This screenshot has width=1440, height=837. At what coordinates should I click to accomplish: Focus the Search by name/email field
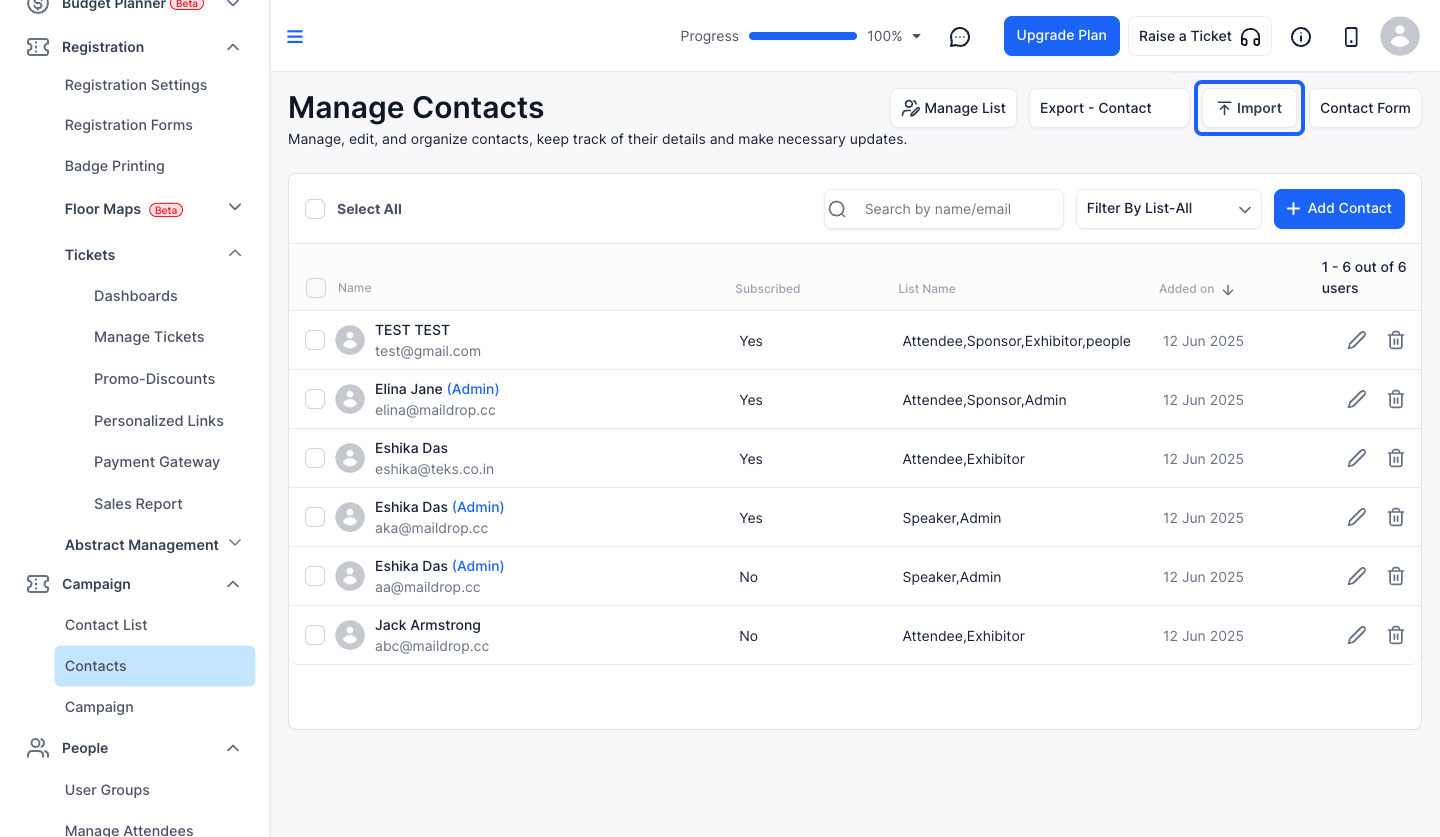(x=944, y=209)
